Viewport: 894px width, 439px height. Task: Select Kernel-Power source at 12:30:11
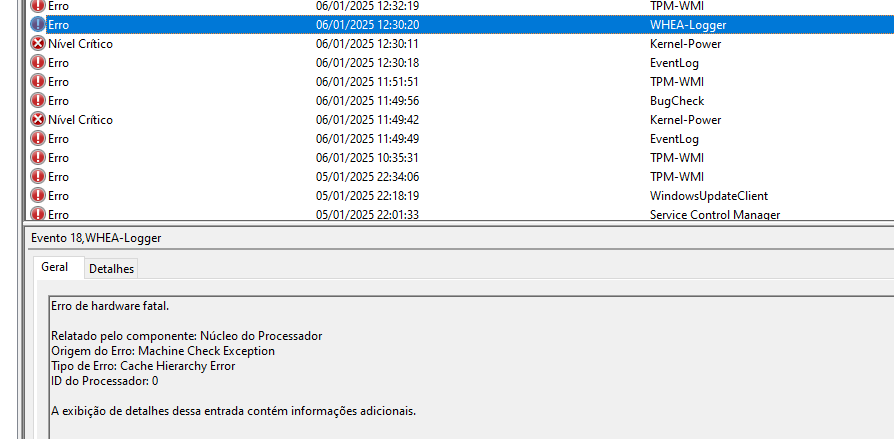click(685, 44)
